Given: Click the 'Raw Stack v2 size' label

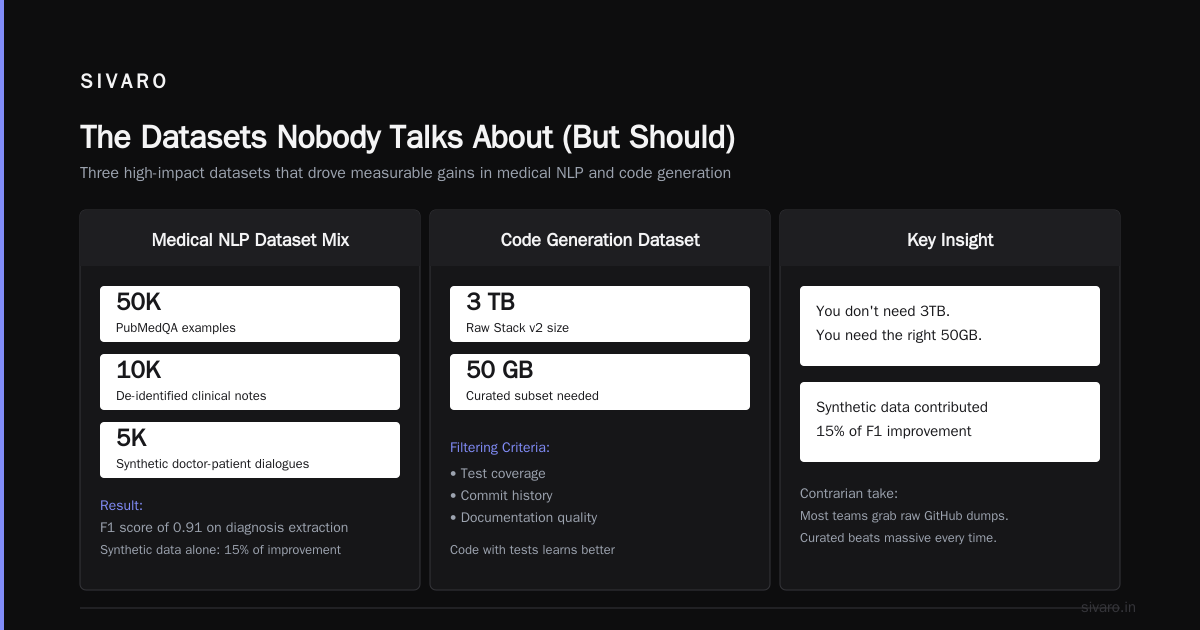Looking at the screenshot, I should (x=517, y=328).
